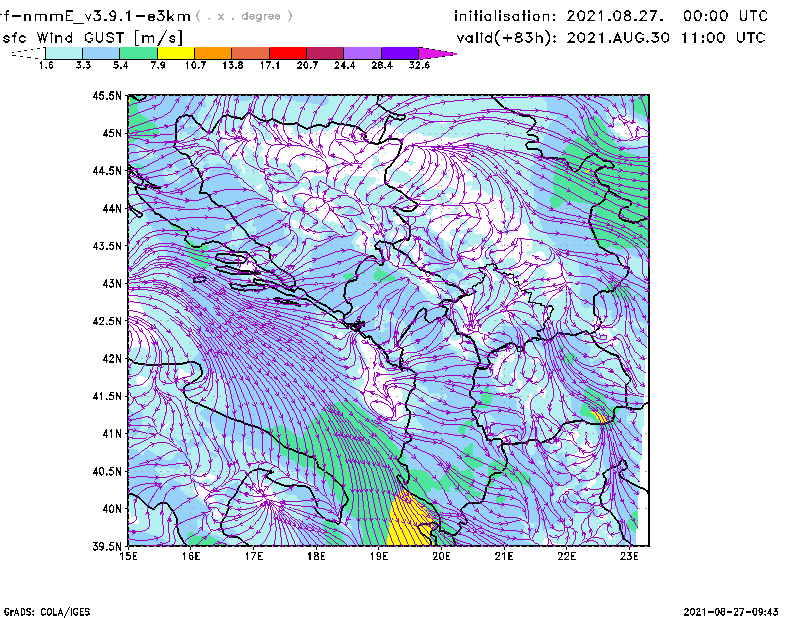Click the yellow gust area near 19.5E
Viewport: 800px width, 618px height.
tap(409, 521)
